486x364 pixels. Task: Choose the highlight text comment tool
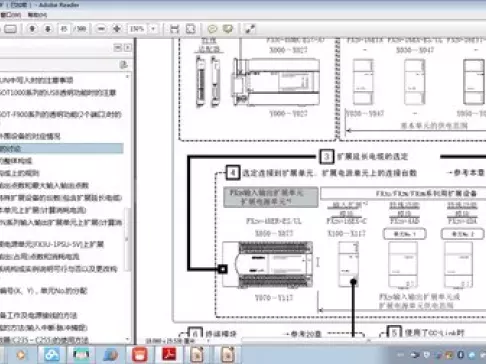(x=228, y=29)
